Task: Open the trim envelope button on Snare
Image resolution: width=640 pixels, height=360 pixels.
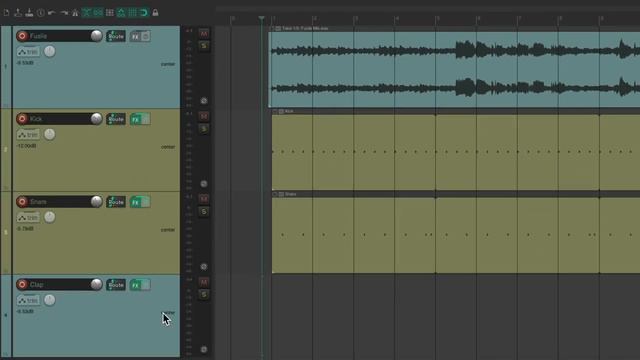Action: (28, 218)
